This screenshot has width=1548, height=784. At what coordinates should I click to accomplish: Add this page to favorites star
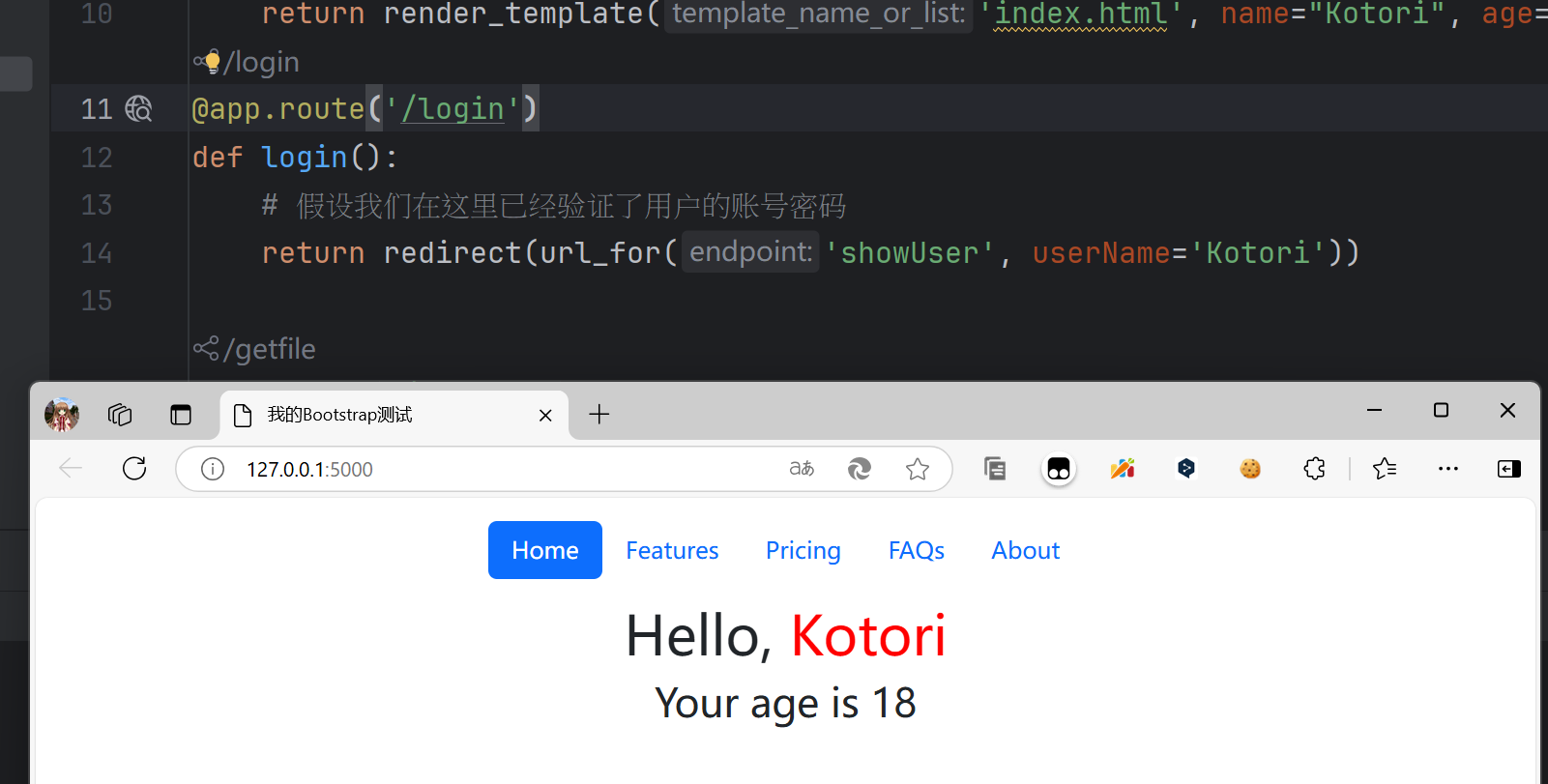coord(917,469)
